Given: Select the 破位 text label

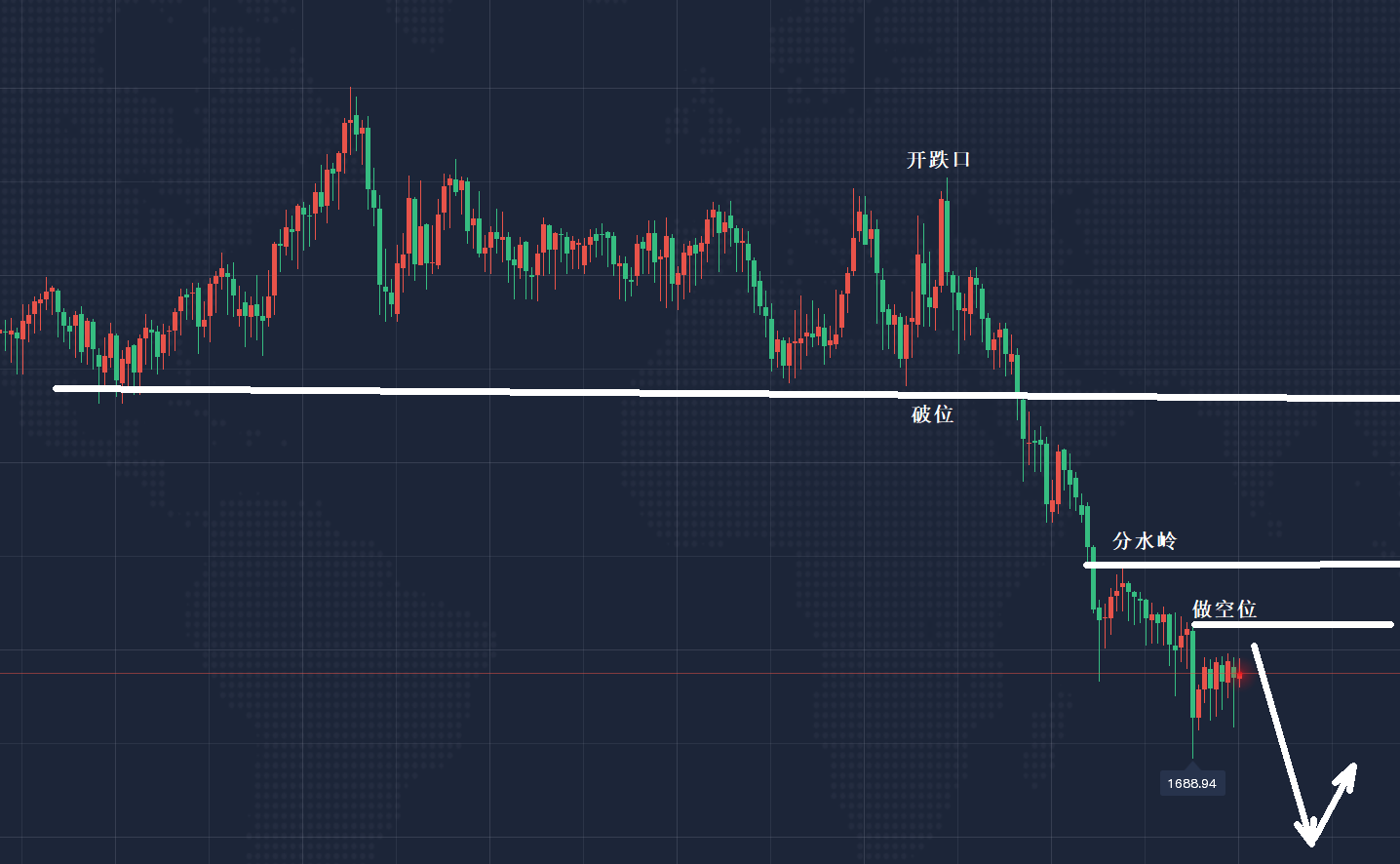Looking at the screenshot, I should pos(932,414).
